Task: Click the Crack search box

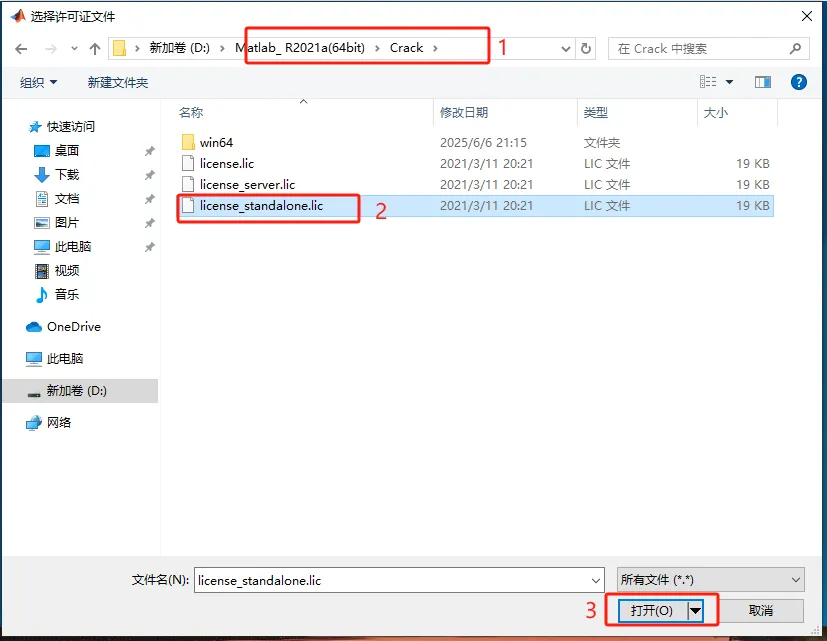Action: pos(708,49)
